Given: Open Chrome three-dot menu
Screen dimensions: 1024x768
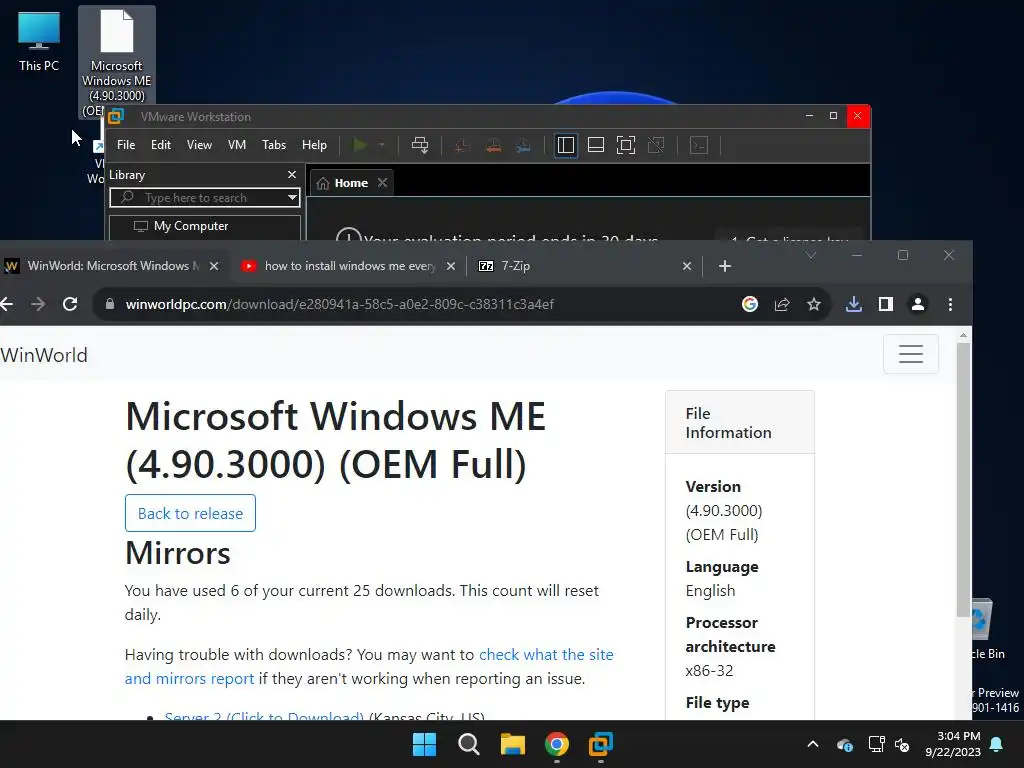Looking at the screenshot, I should (x=950, y=304).
